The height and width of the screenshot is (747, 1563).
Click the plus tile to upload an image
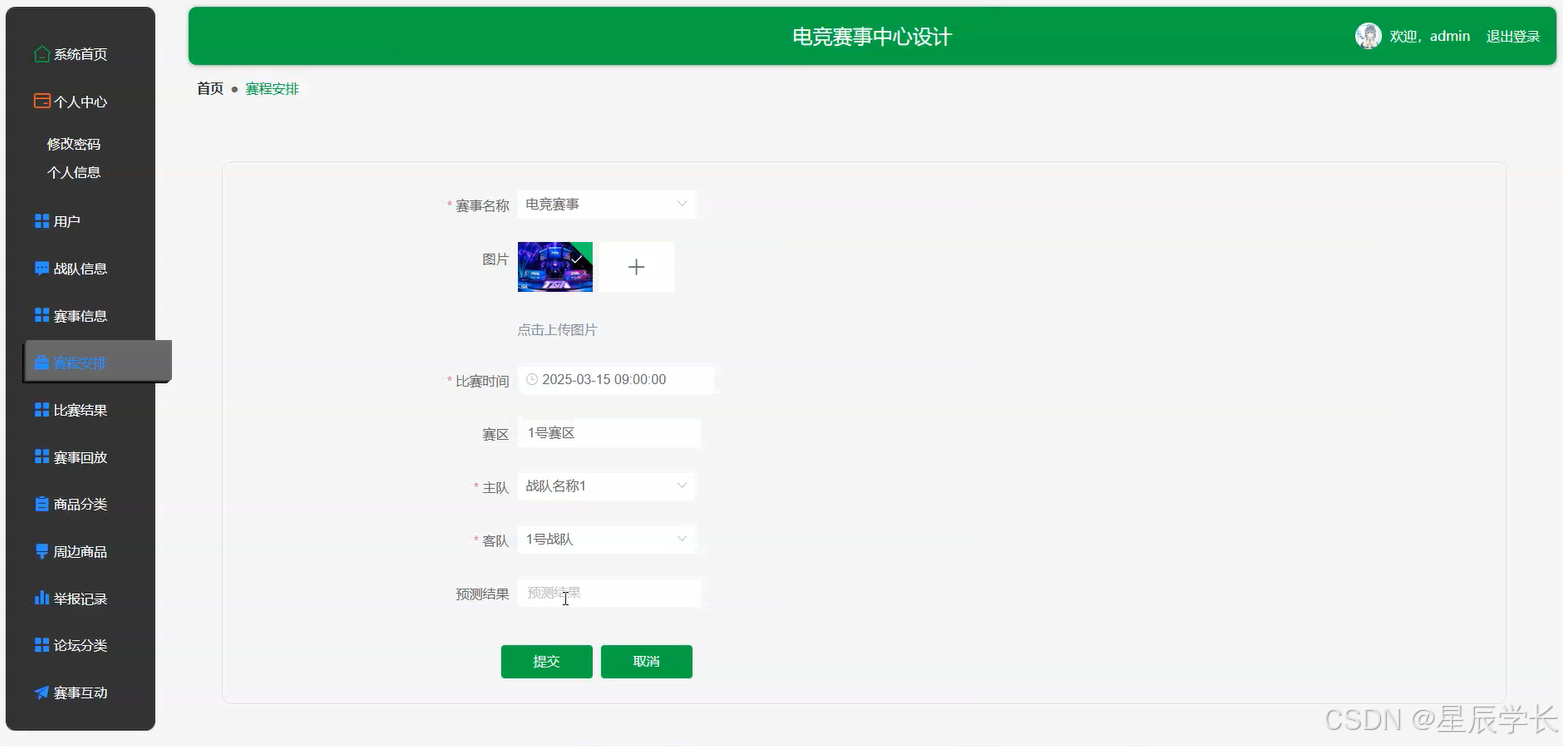click(x=636, y=266)
